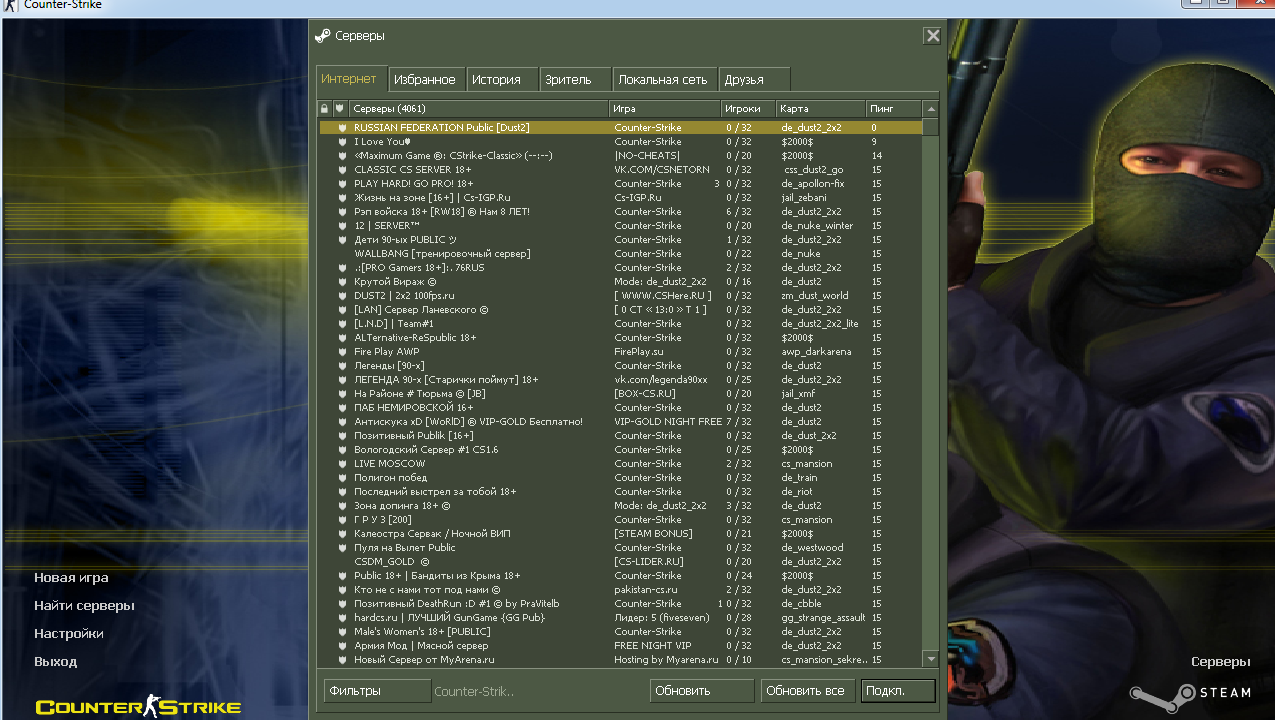Click the Обновить button
Image resolution: width=1275 pixels, height=720 pixels.
coord(702,691)
